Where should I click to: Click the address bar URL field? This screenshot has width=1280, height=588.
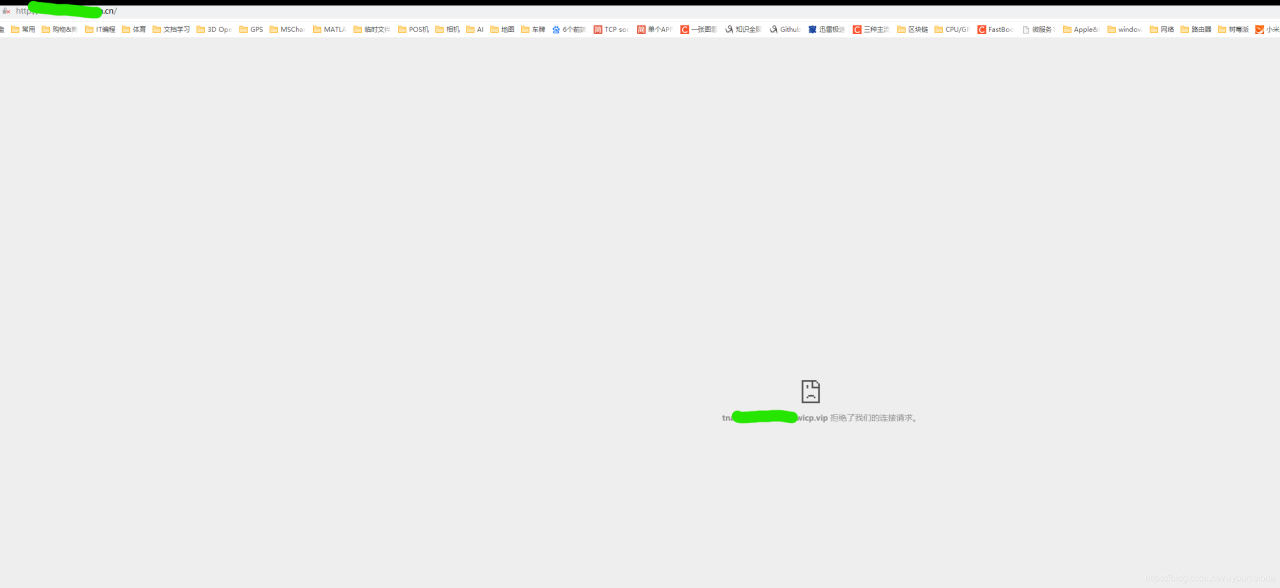click(x=640, y=11)
